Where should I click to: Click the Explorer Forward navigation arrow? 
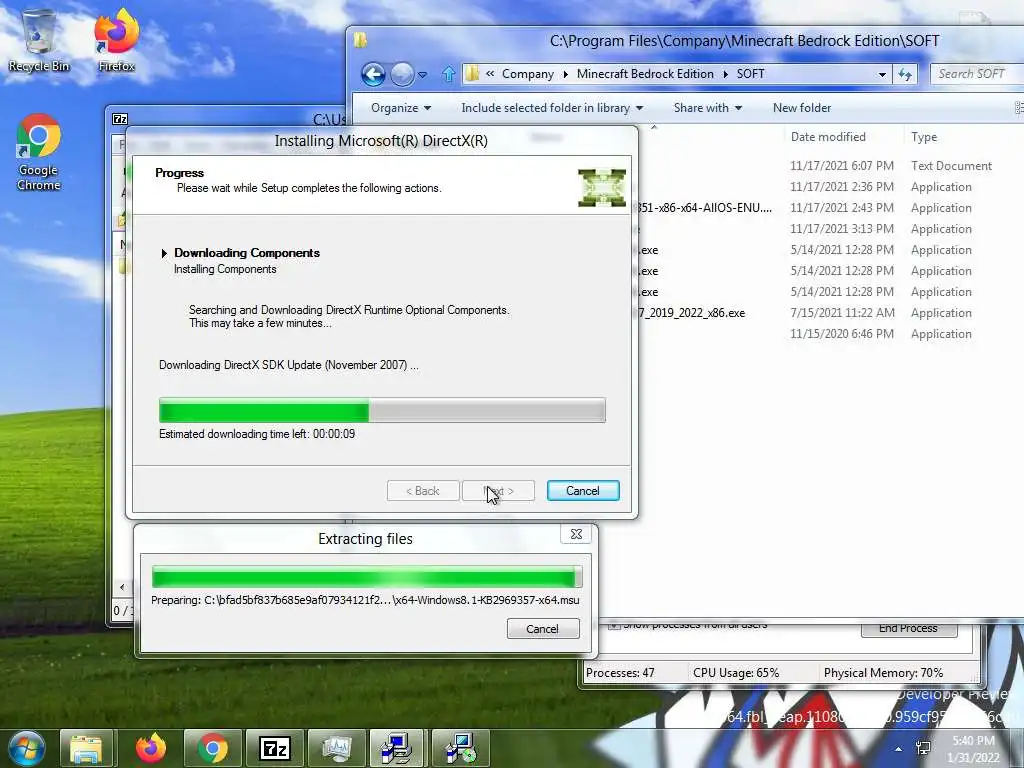[x=402, y=74]
